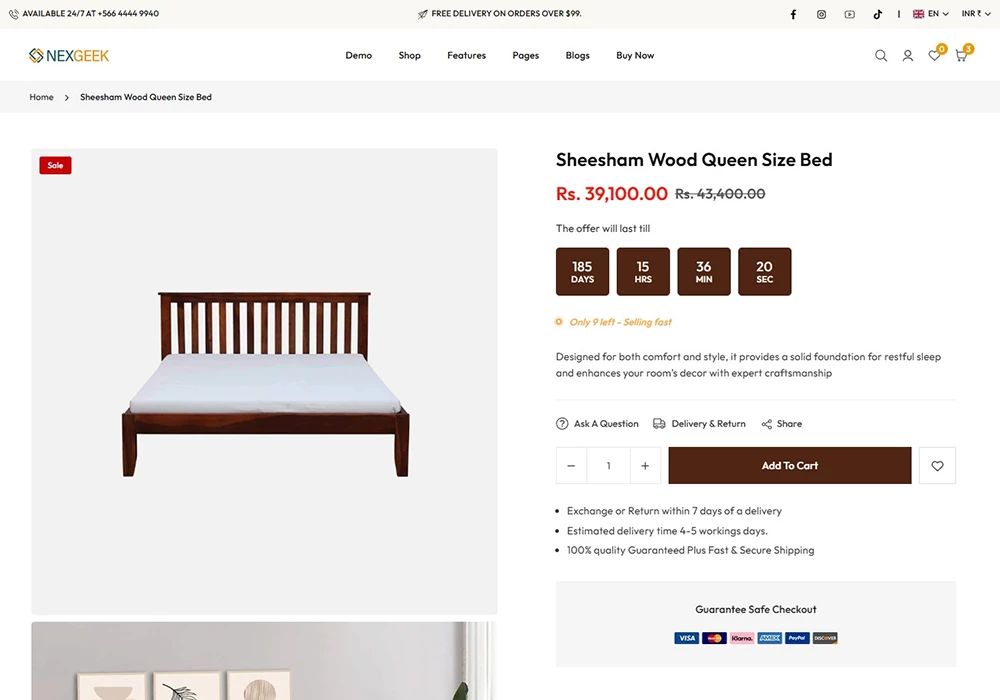Open Delivery & Return information
This screenshot has height=700, width=1000.
[x=699, y=423]
